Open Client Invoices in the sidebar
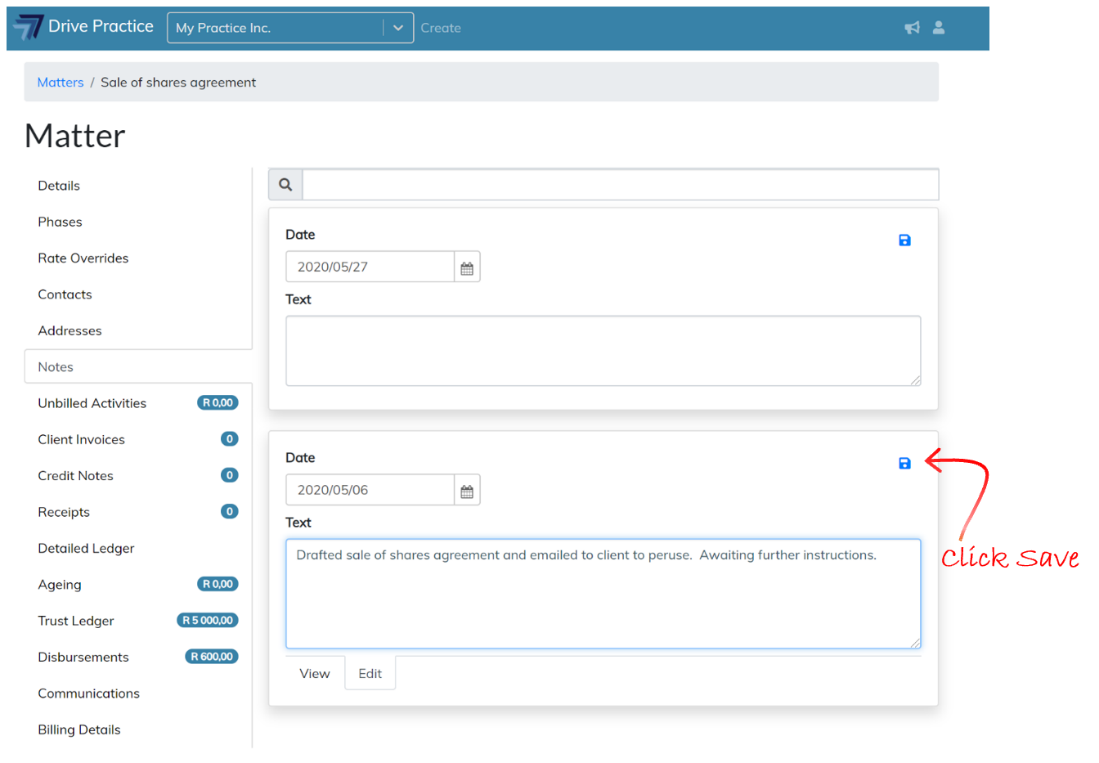The width and height of the screenshot is (1099, 763). (x=81, y=439)
